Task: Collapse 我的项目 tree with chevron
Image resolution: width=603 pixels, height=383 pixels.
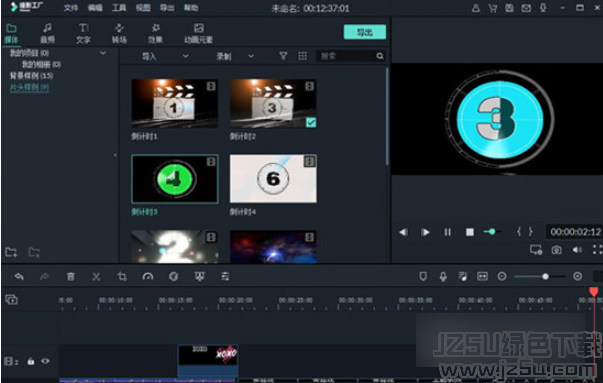Action: pyautogui.click(x=103, y=53)
